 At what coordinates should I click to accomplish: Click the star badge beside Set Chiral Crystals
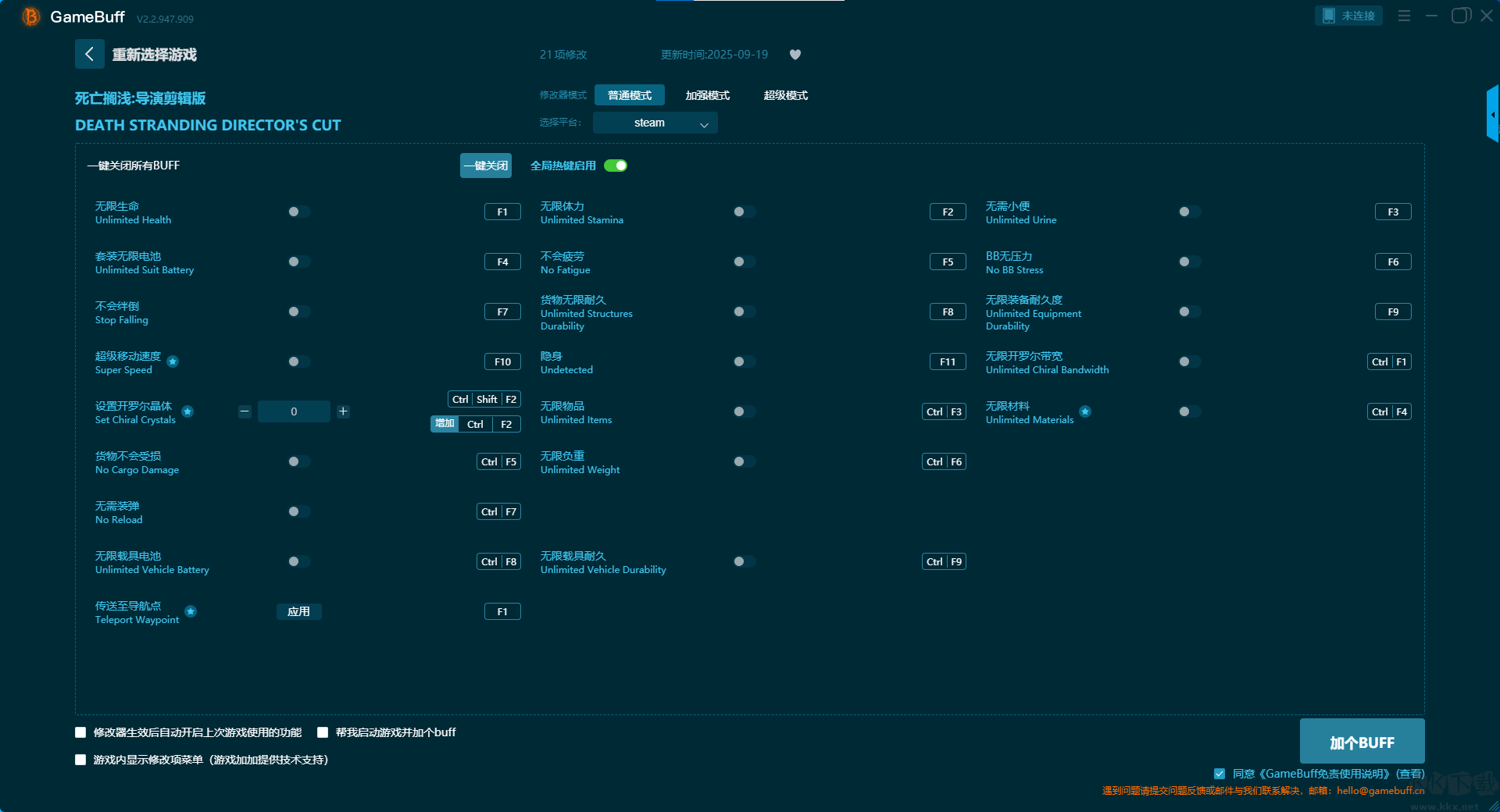(187, 411)
